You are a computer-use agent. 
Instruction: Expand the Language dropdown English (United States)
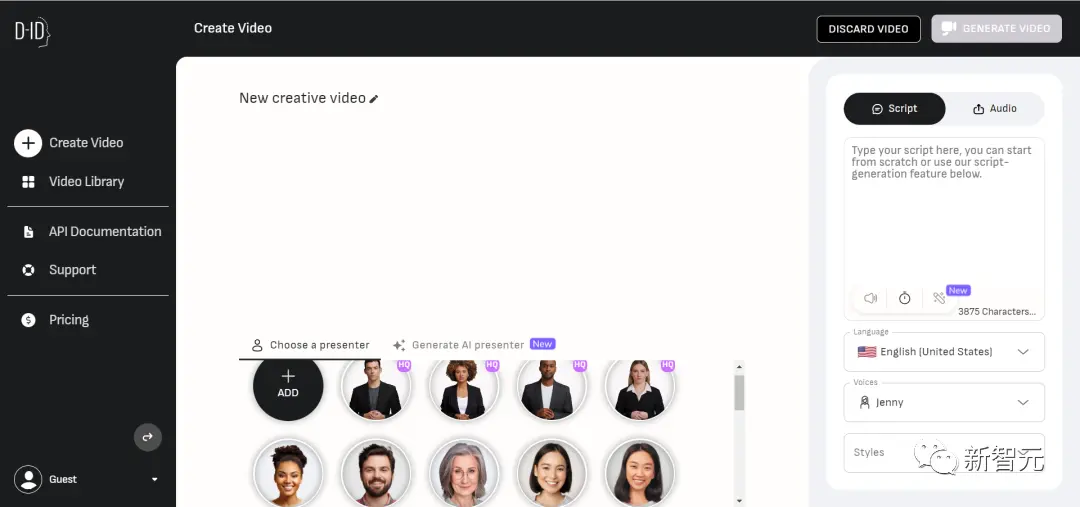coord(944,352)
